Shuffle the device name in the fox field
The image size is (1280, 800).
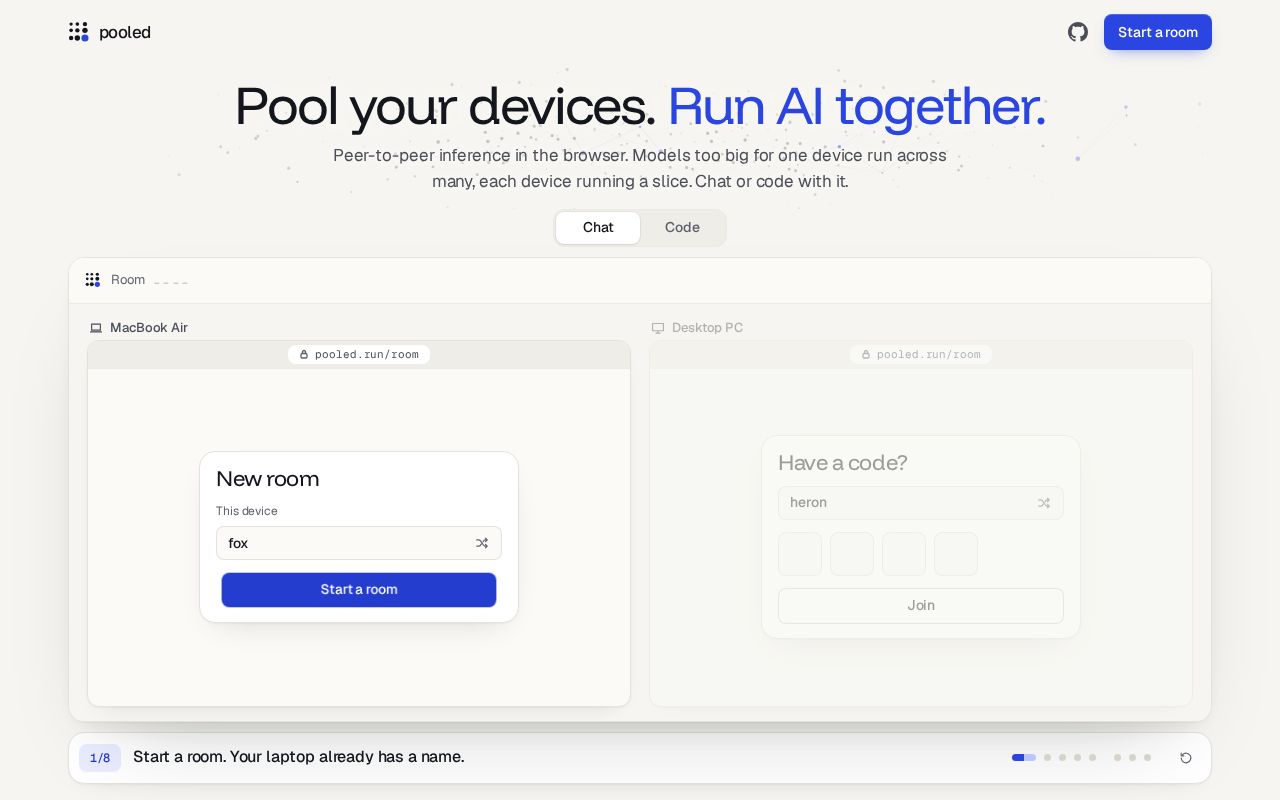(x=482, y=543)
